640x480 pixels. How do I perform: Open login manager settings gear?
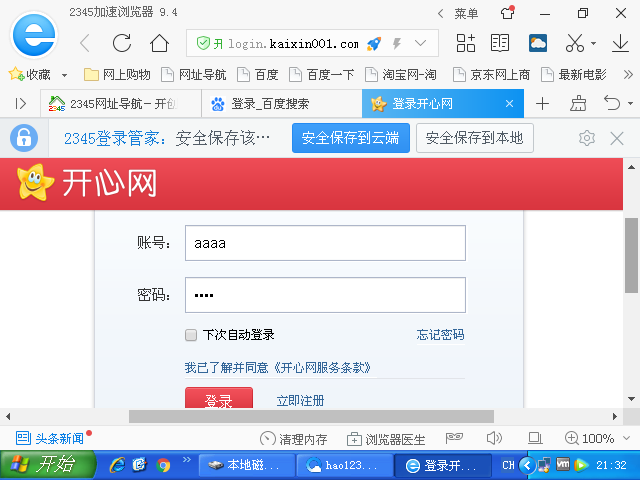coord(587,138)
